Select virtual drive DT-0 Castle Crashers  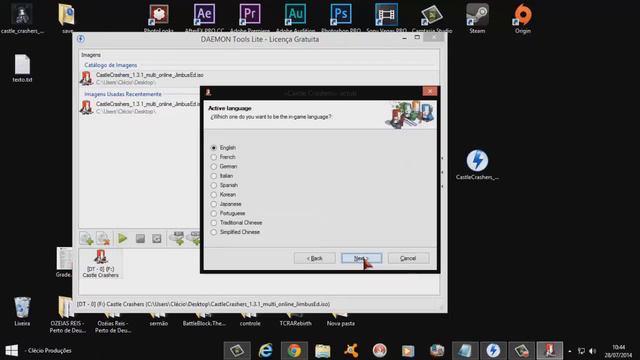coord(100,264)
